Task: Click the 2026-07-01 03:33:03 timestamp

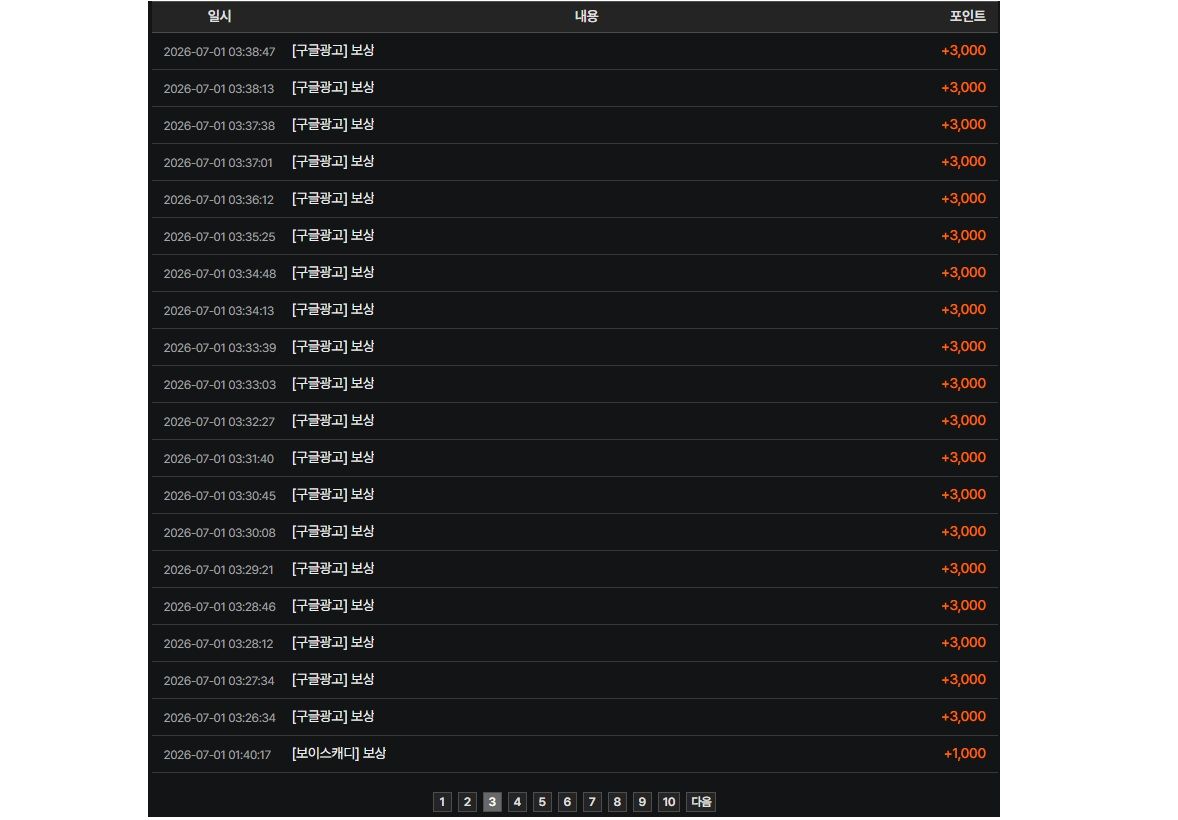Action: (x=219, y=385)
